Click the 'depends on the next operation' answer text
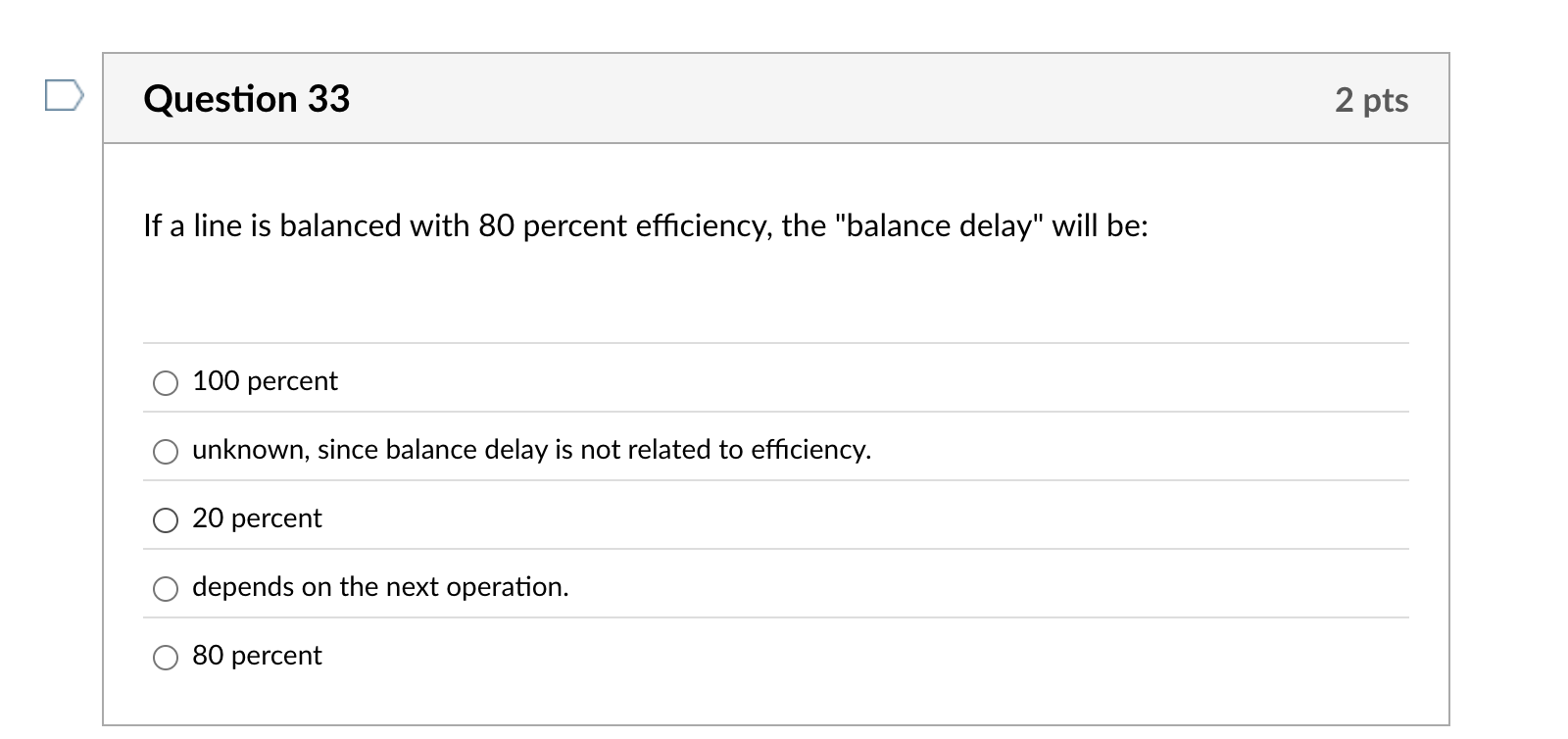Image resolution: width=1568 pixels, height=739 pixels. tap(380, 587)
